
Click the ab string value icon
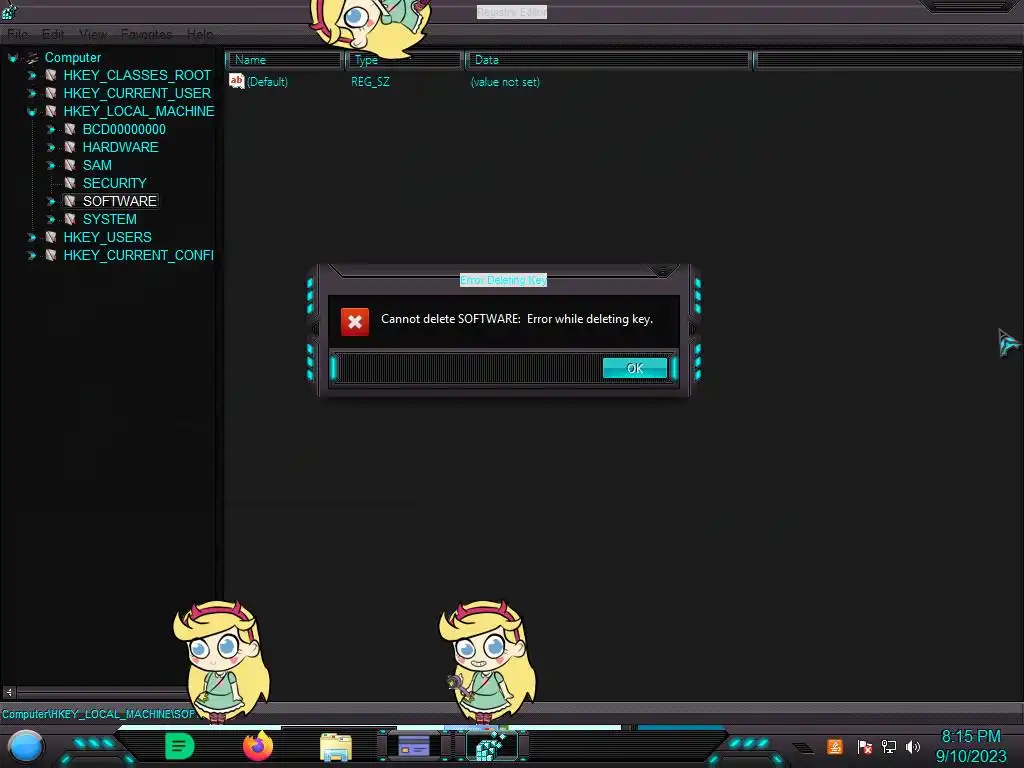(x=236, y=81)
